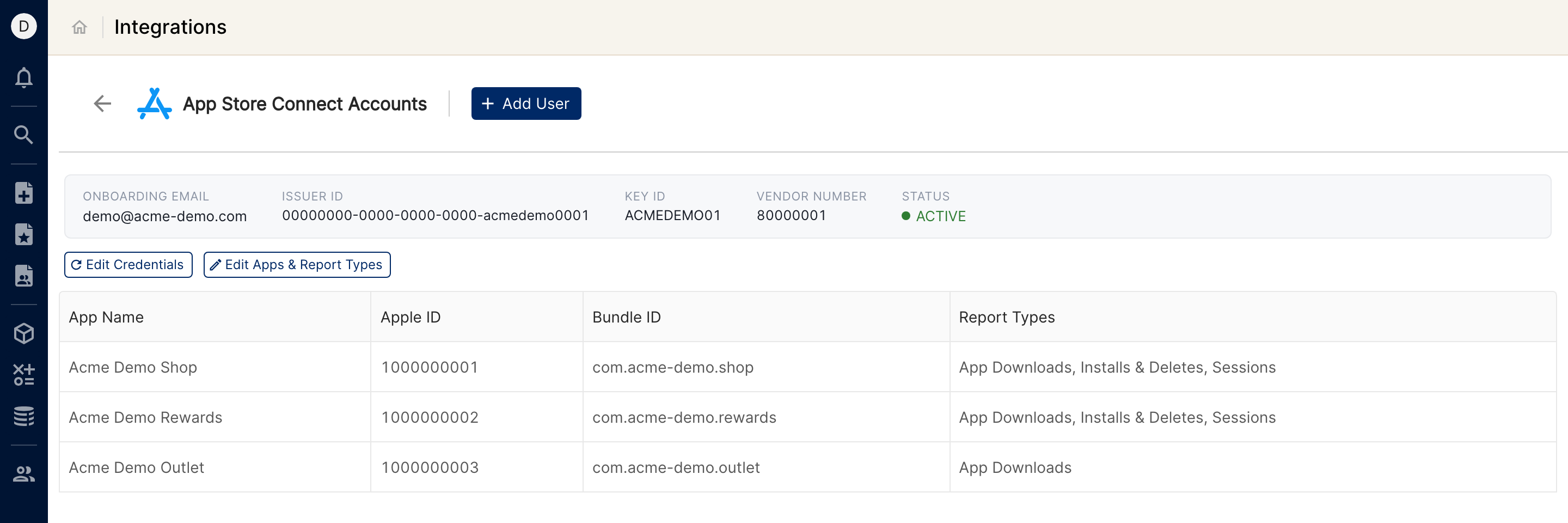Image resolution: width=1568 pixels, height=523 pixels.
Task: Click the add document sidebar icon
Action: coord(24,192)
